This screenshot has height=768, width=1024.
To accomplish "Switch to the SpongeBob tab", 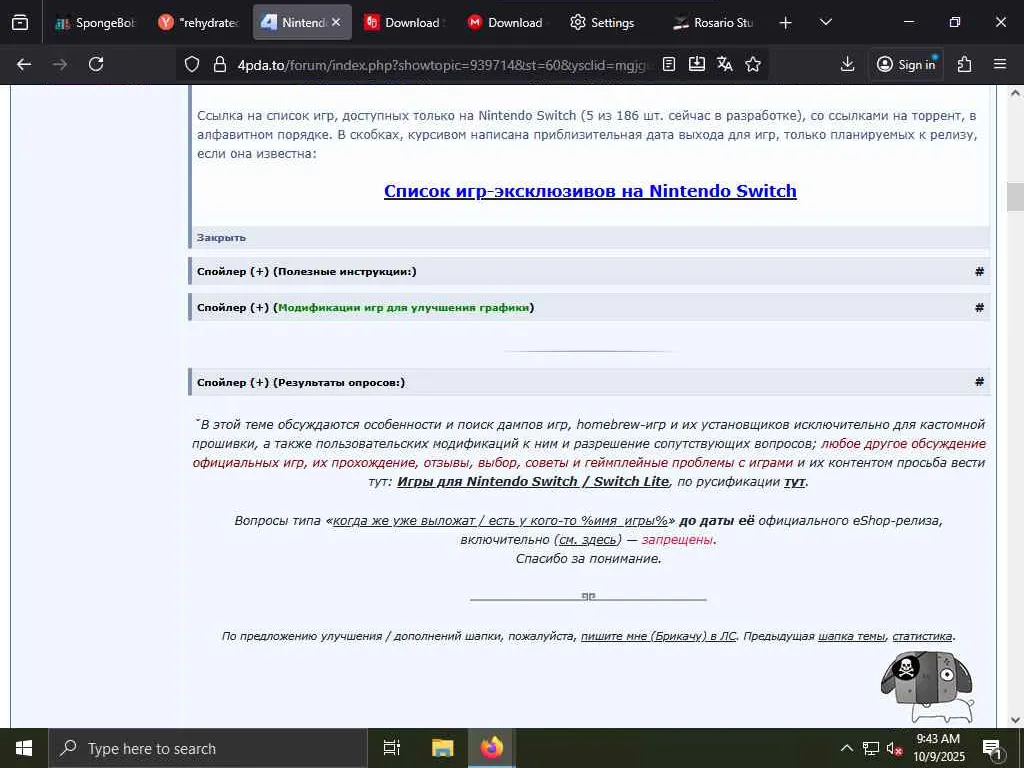I will coord(96,22).
